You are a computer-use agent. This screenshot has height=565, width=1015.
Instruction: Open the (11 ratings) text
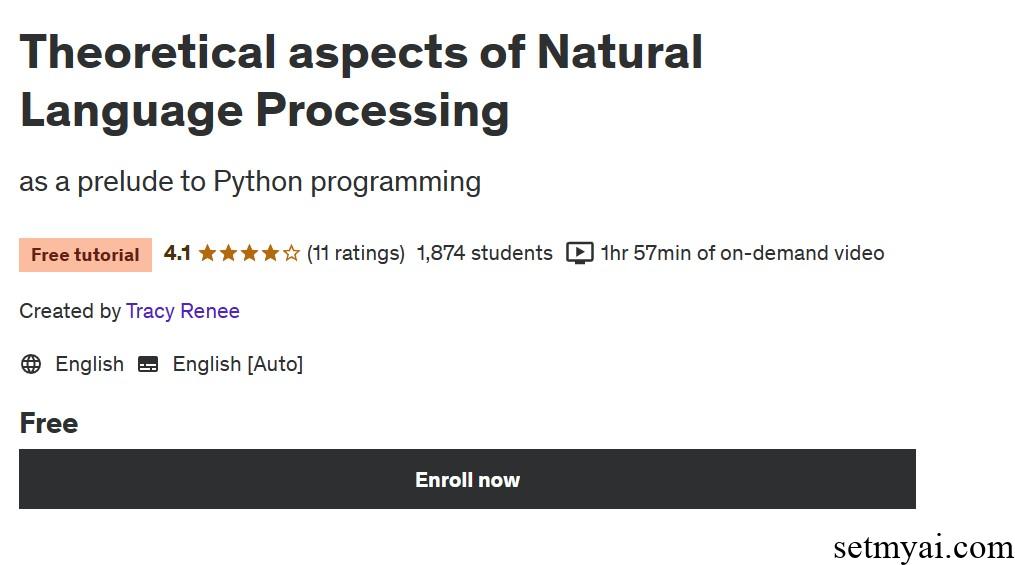pyautogui.click(x=356, y=253)
